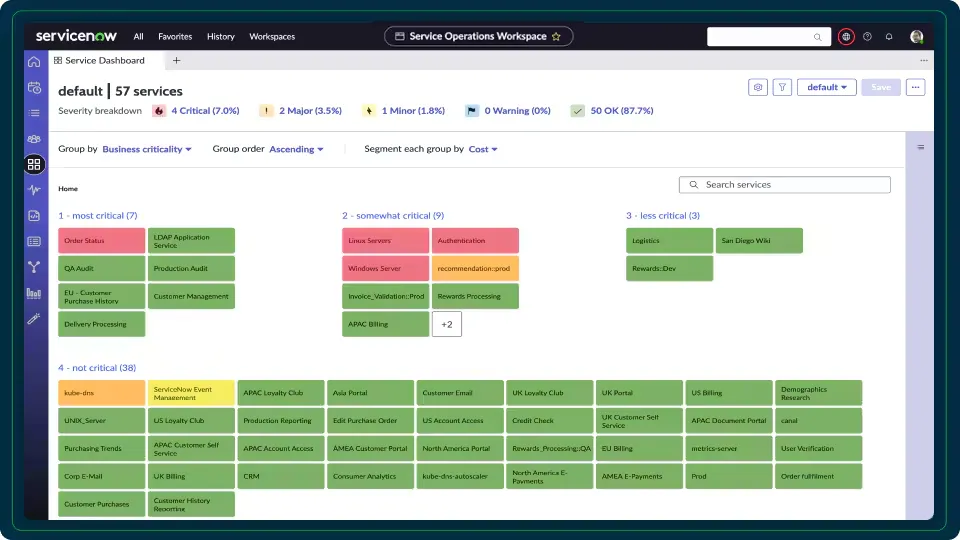Filter by 0 Warning severity
Screen dimensions: 960x540
517,111
